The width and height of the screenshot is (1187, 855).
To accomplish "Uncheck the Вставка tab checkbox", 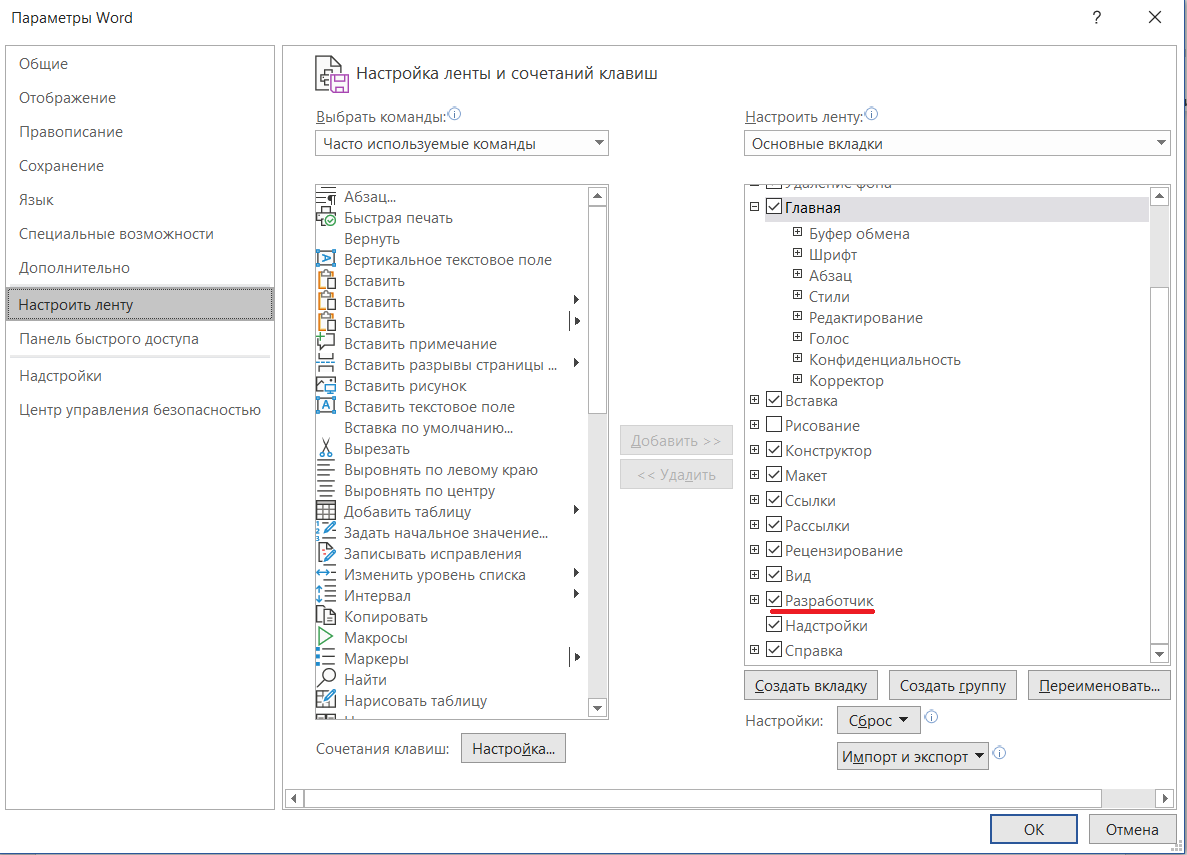I will click(774, 399).
